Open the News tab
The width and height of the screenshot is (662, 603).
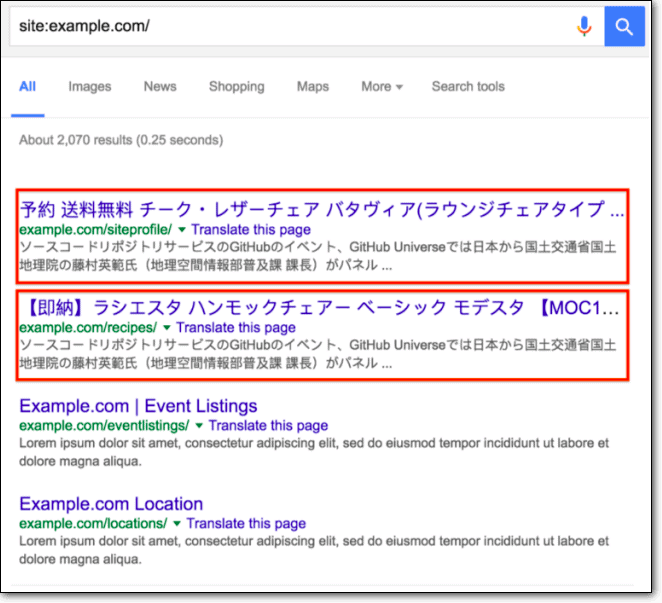click(x=159, y=87)
